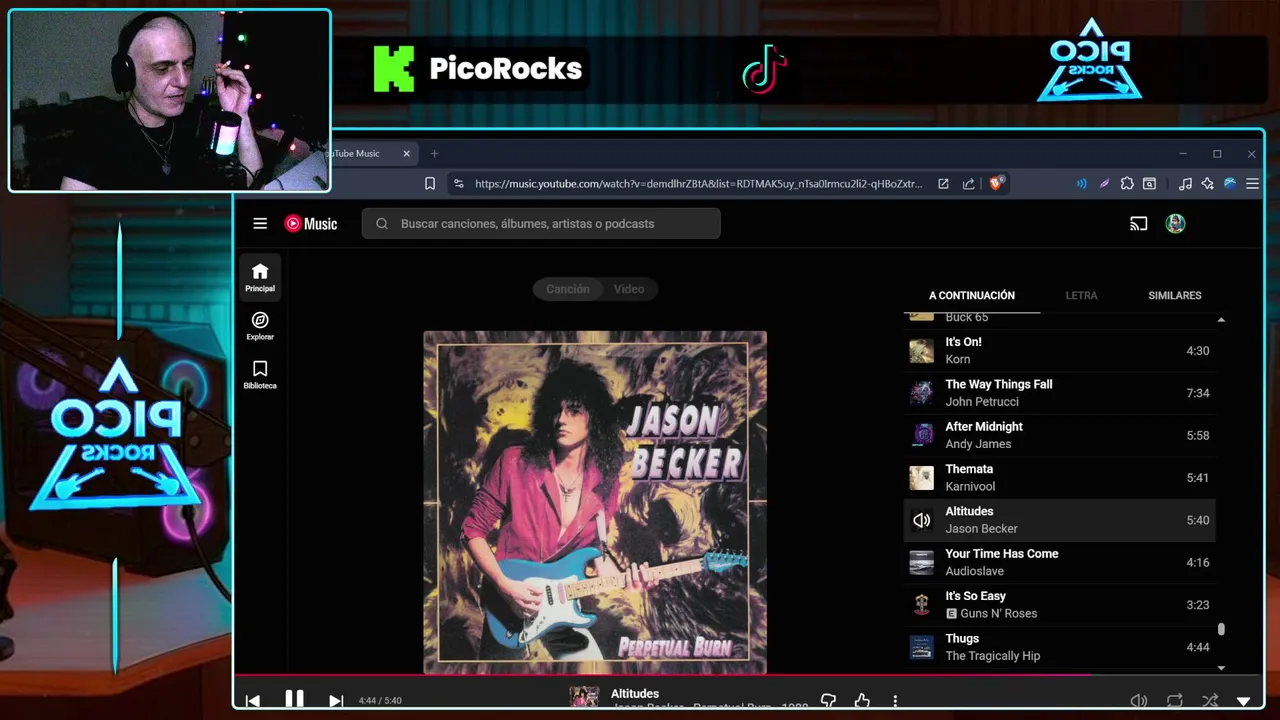Open the browser main menu

click(1252, 184)
